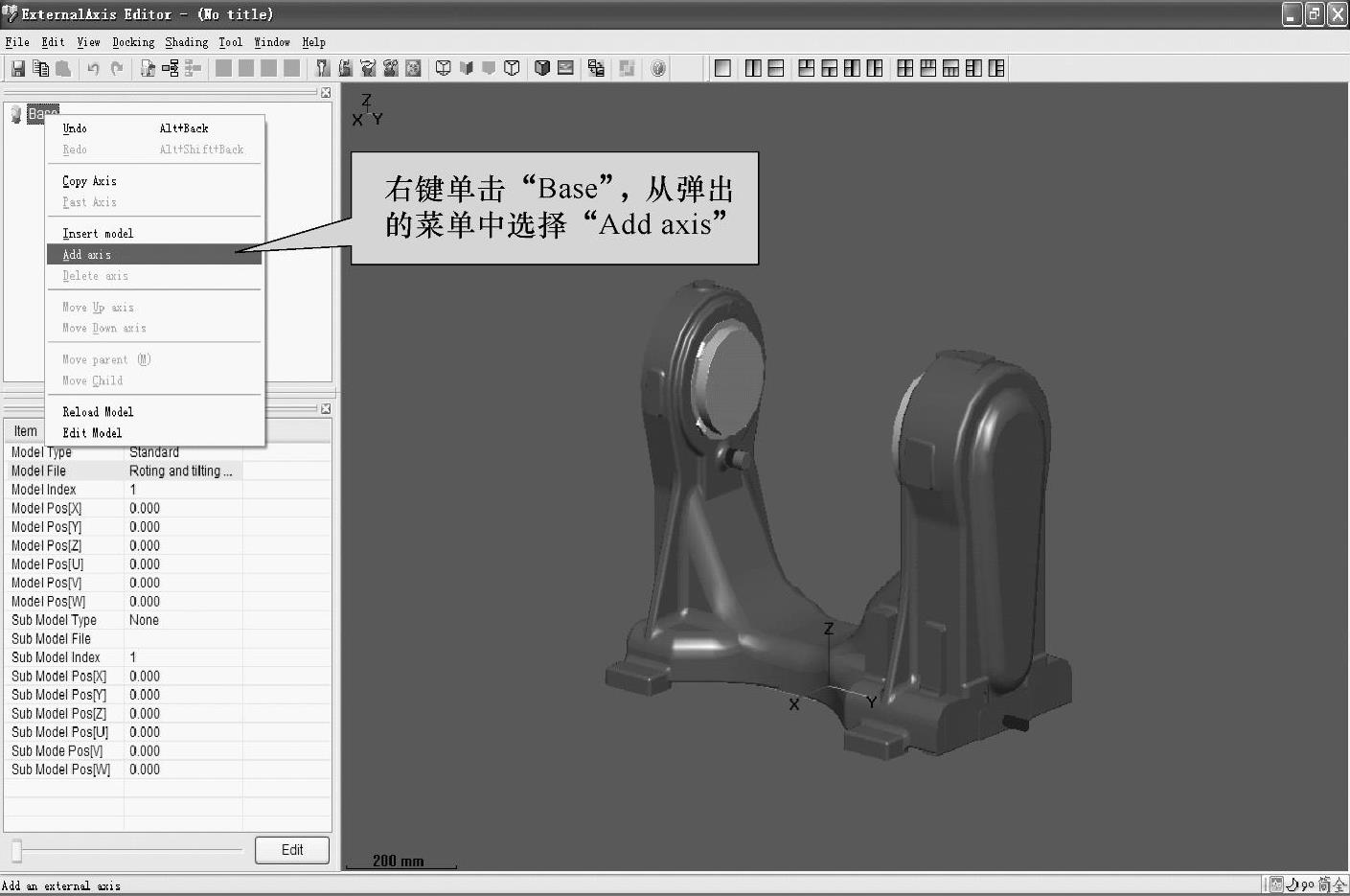Viewport: 1350px width, 896px height.
Task: Open the File menu
Action: (17, 42)
